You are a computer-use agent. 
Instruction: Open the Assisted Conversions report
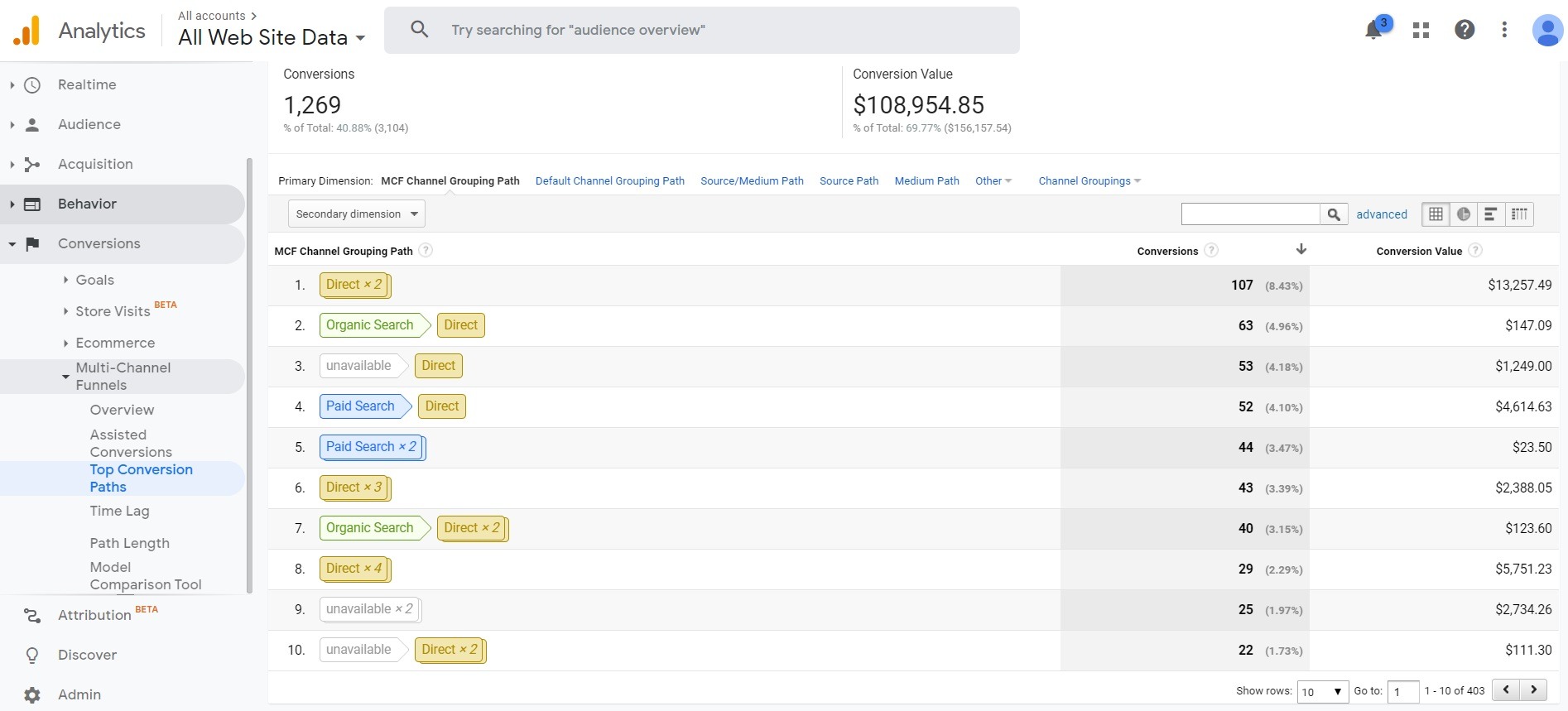[131, 444]
